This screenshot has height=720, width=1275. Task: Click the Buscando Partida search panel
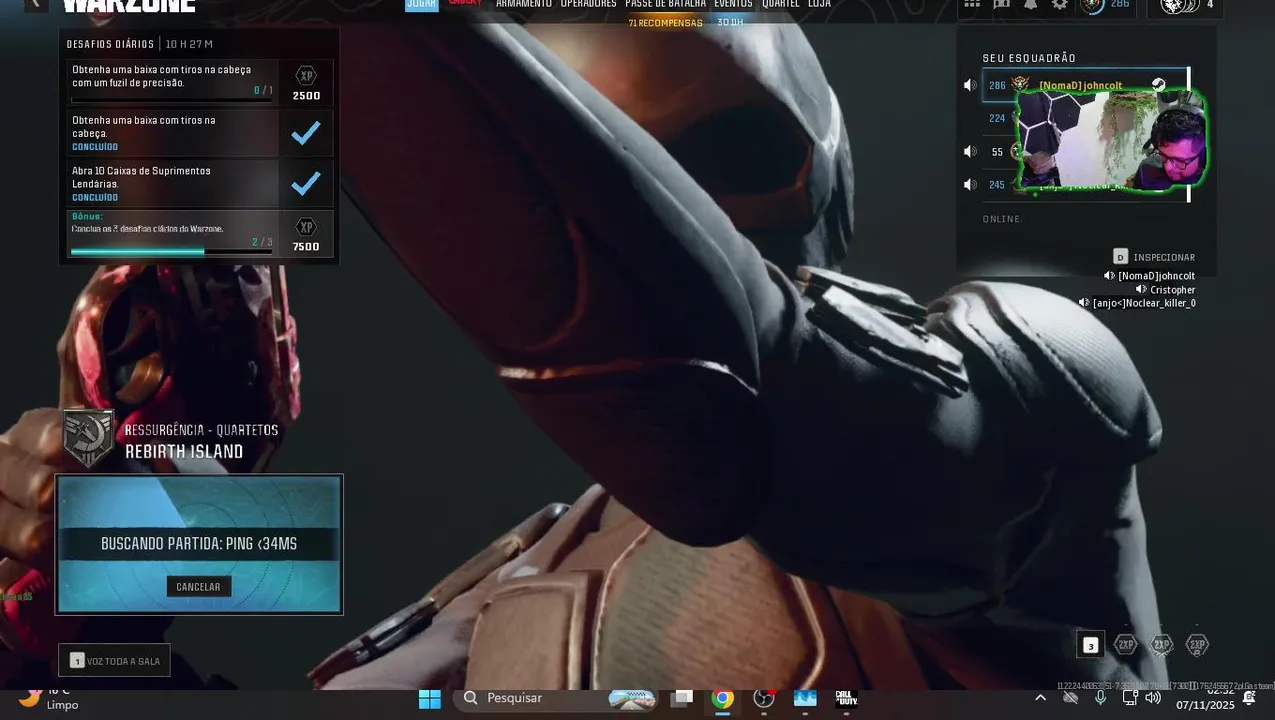point(199,544)
